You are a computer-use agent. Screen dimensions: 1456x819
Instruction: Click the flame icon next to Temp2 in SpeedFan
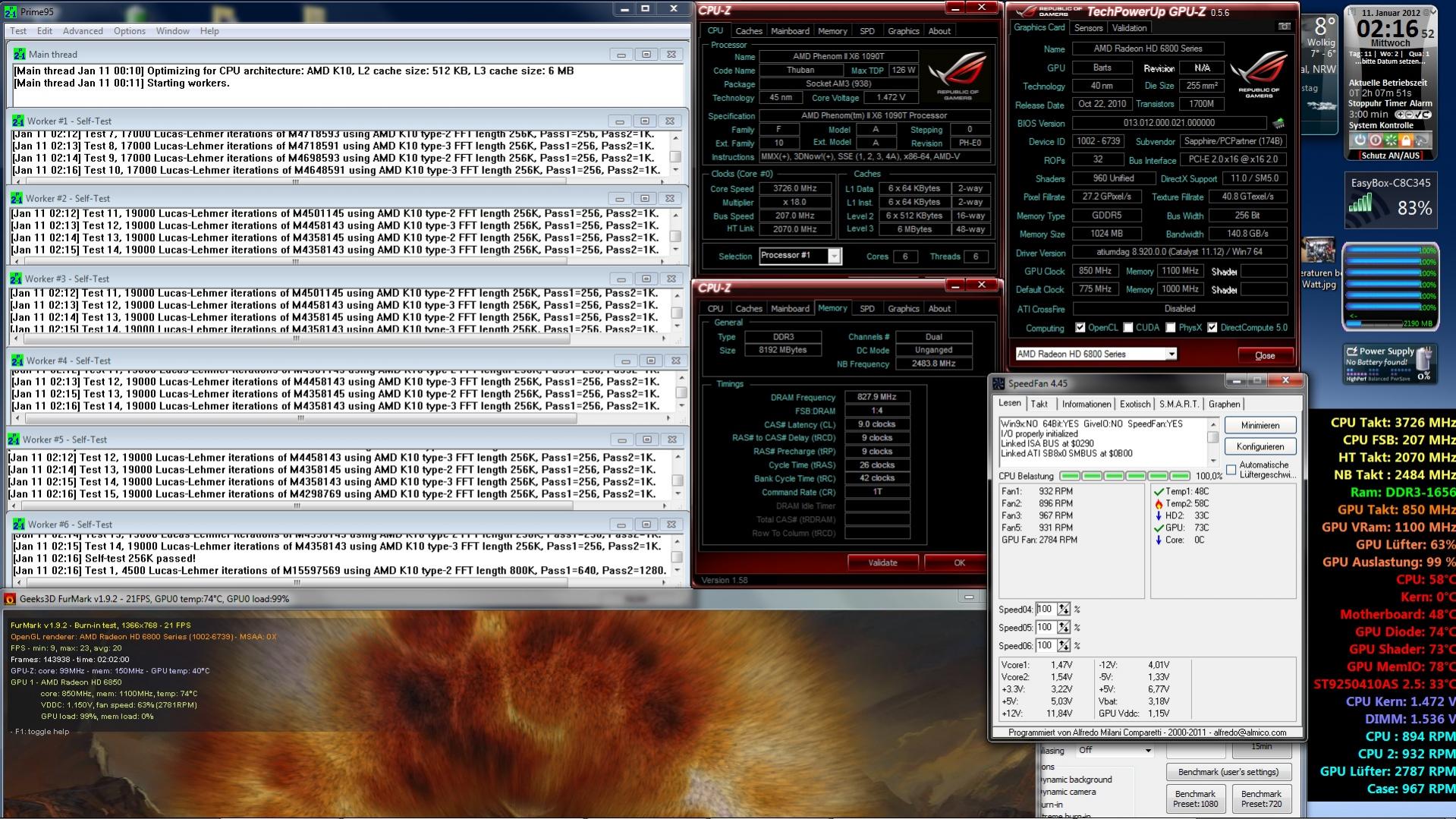(1159, 504)
